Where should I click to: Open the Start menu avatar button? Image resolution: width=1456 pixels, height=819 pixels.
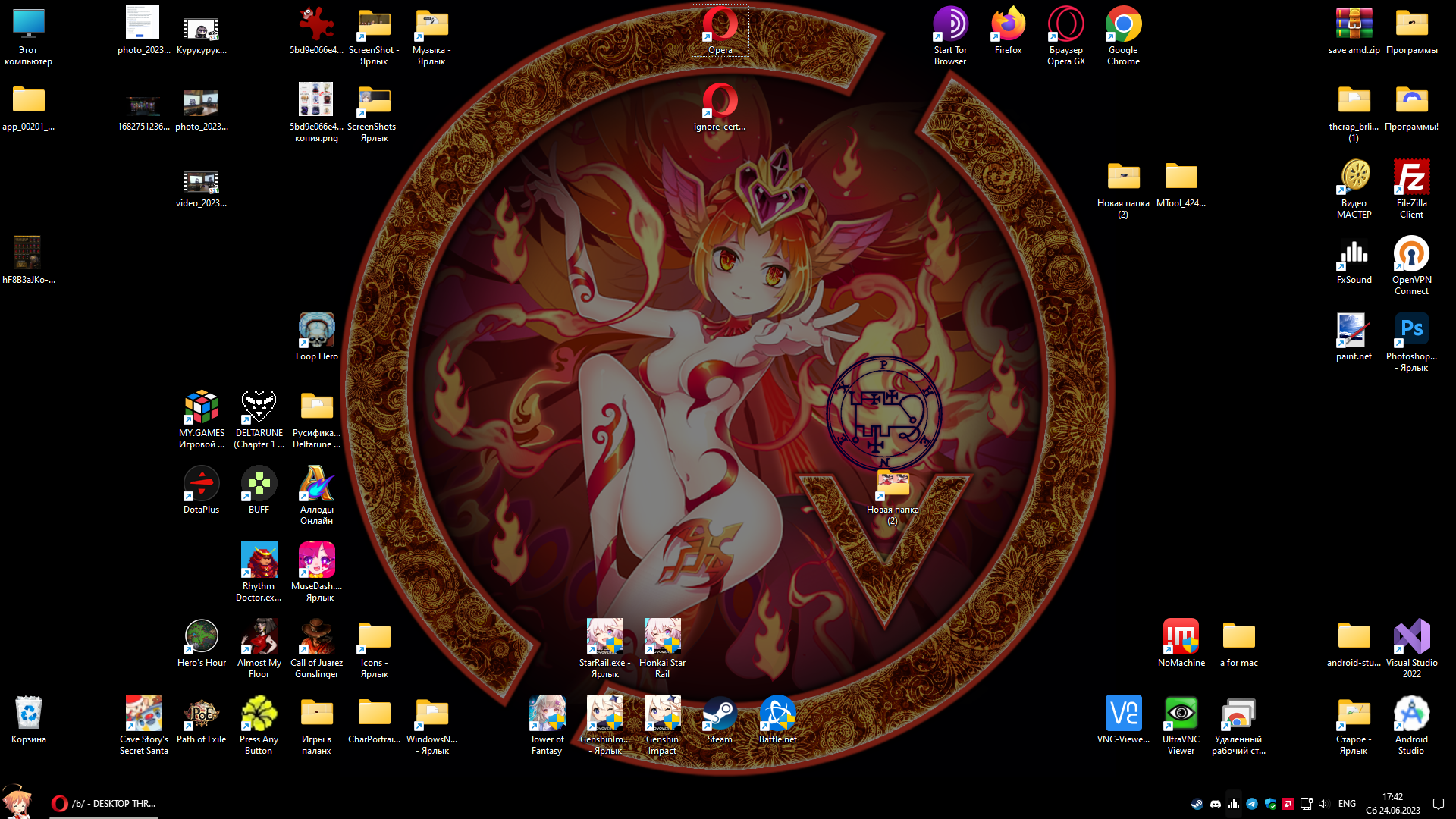pyautogui.click(x=17, y=802)
